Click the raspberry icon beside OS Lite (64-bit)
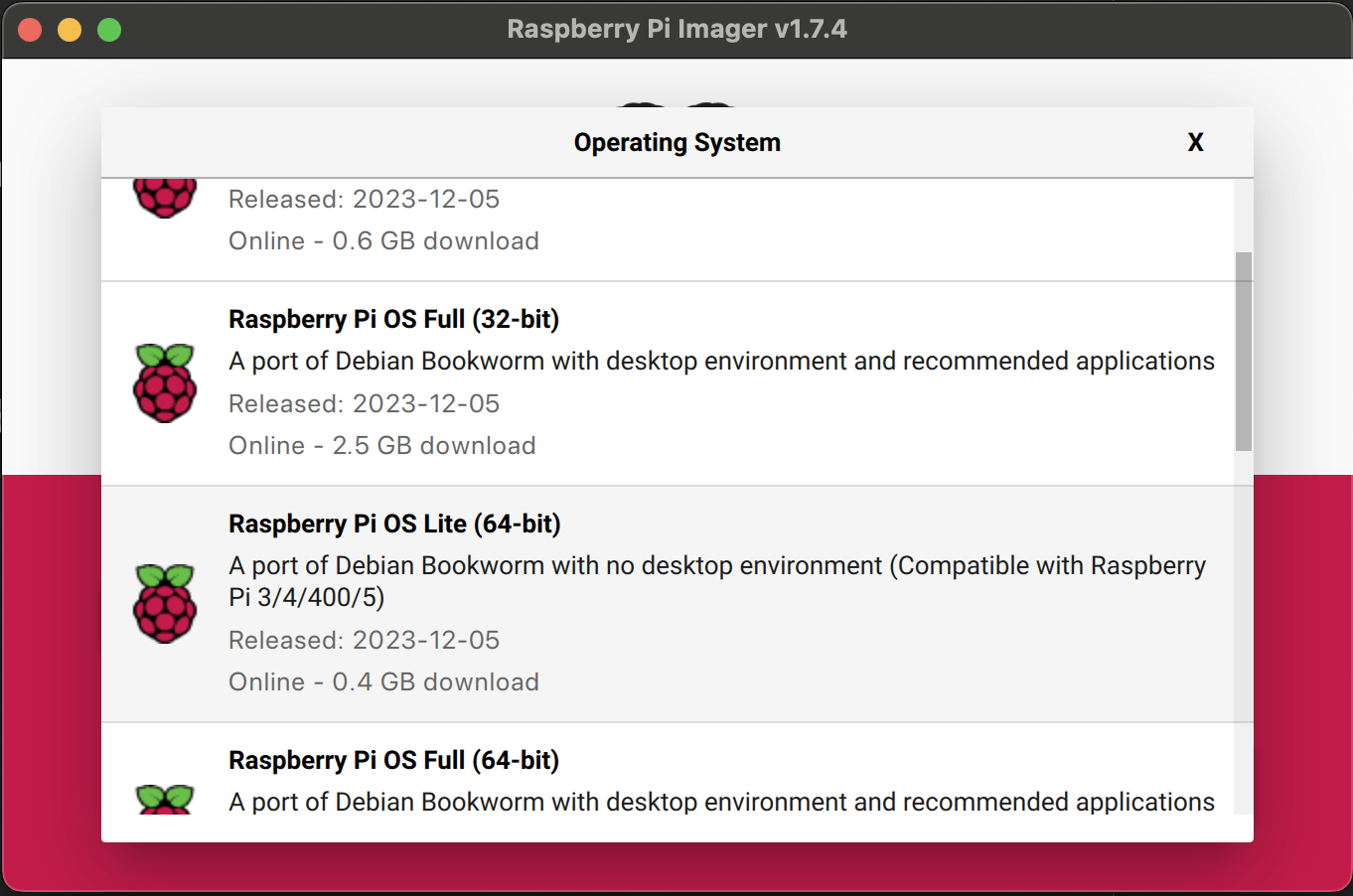 [x=165, y=604]
